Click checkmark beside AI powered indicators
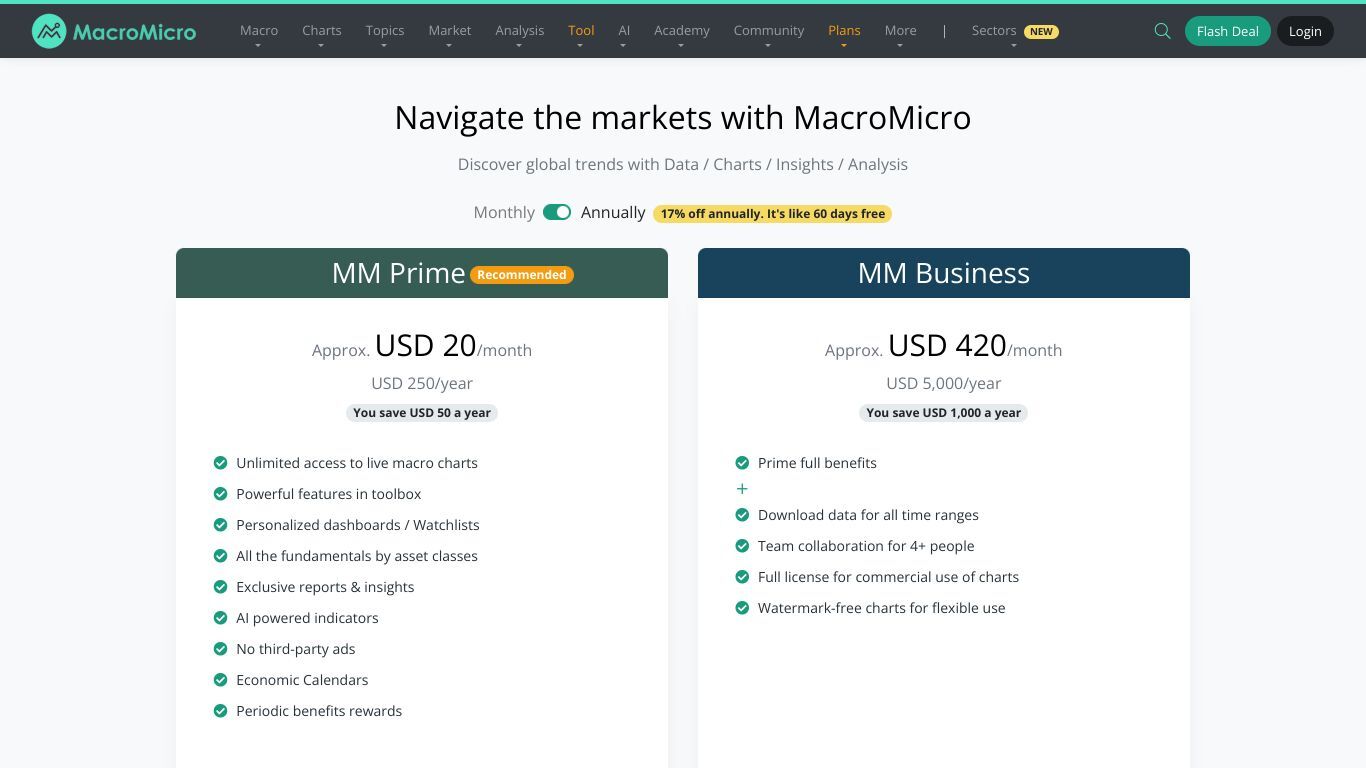This screenshot has height=768, width=1366. click(220, 618)
